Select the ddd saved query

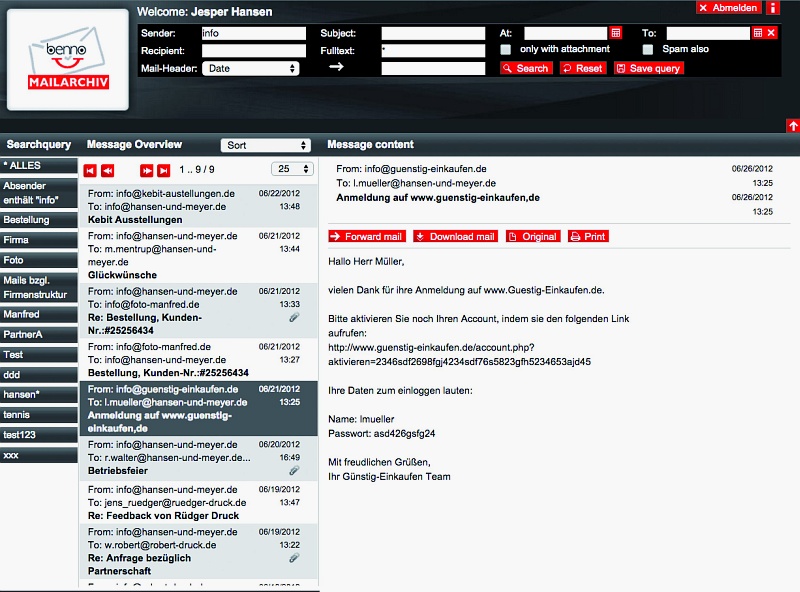[x=39, y=375]
